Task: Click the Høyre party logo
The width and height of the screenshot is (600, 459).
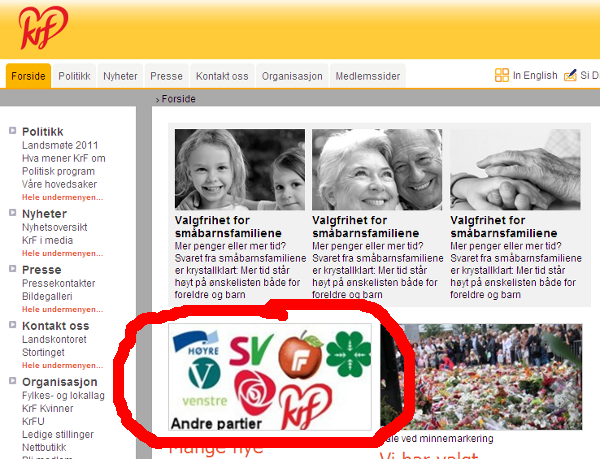Action: pyautogui.click(x=197, y=343)
